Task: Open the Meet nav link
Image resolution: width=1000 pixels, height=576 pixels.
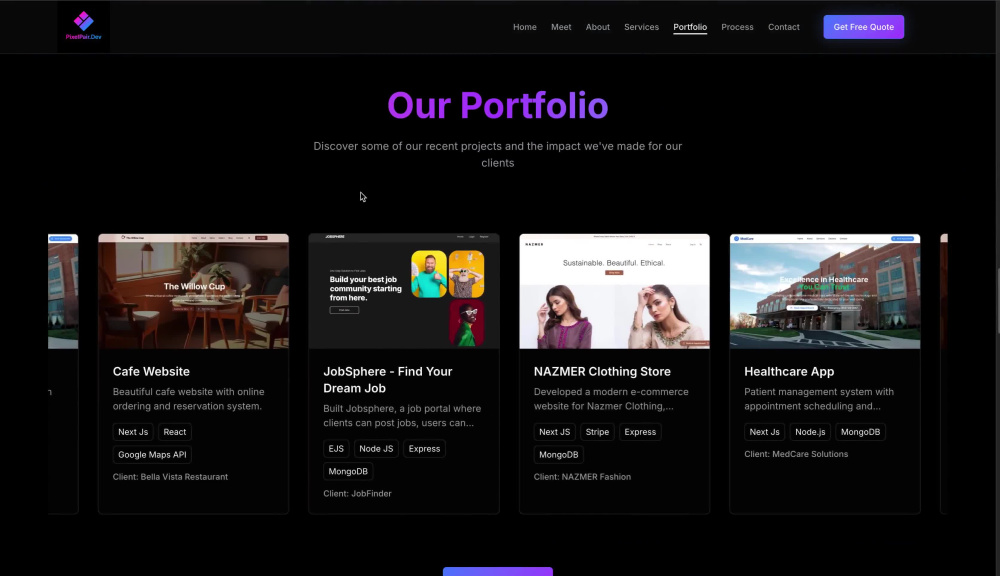Action: pyautogui.click(x=561, y=27)
